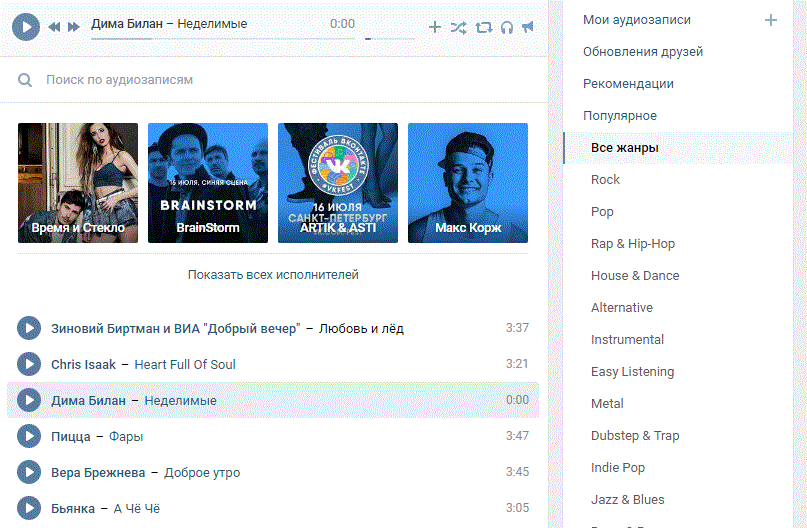Play Пицца Фары track
The height and width of the screenshot is (528, 807).
click(29, 436)
